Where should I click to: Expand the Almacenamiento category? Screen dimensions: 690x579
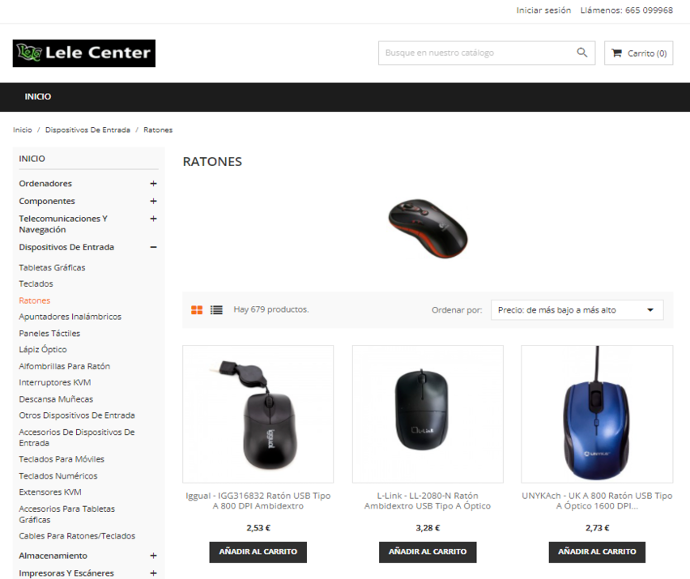point(153,556)
